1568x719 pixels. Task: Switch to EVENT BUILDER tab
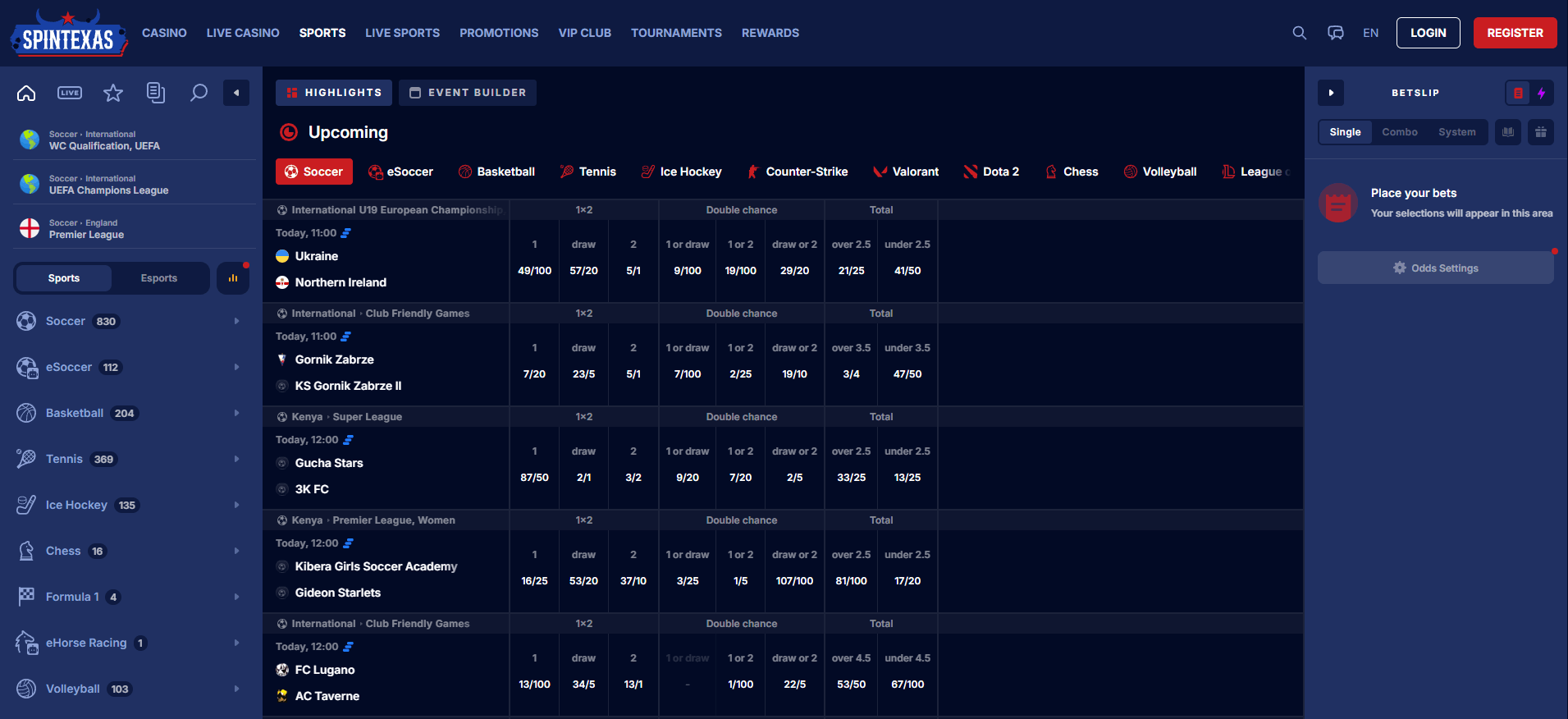(x=468, y=93)
